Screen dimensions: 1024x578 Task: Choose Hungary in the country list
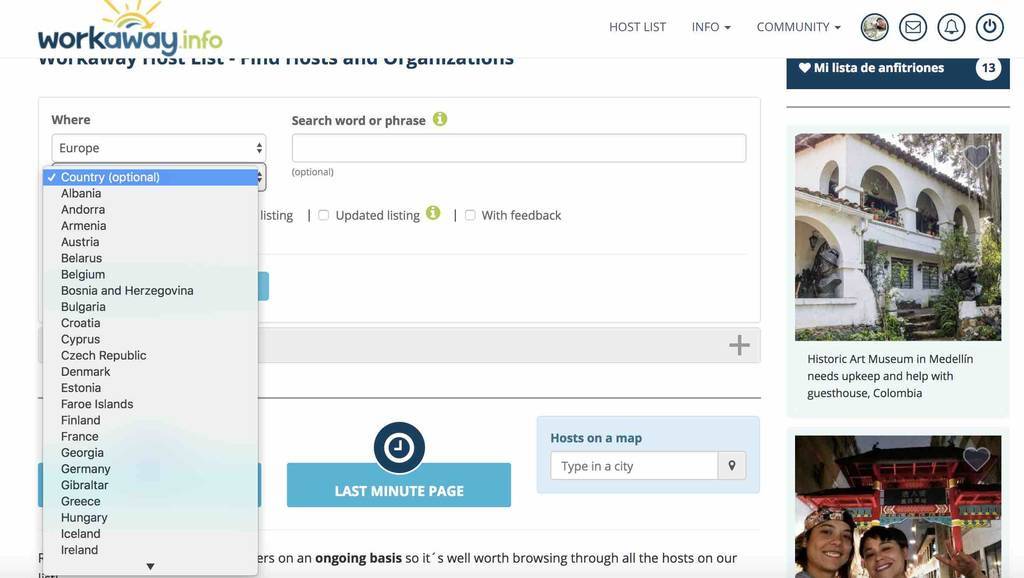click(150, 517)
